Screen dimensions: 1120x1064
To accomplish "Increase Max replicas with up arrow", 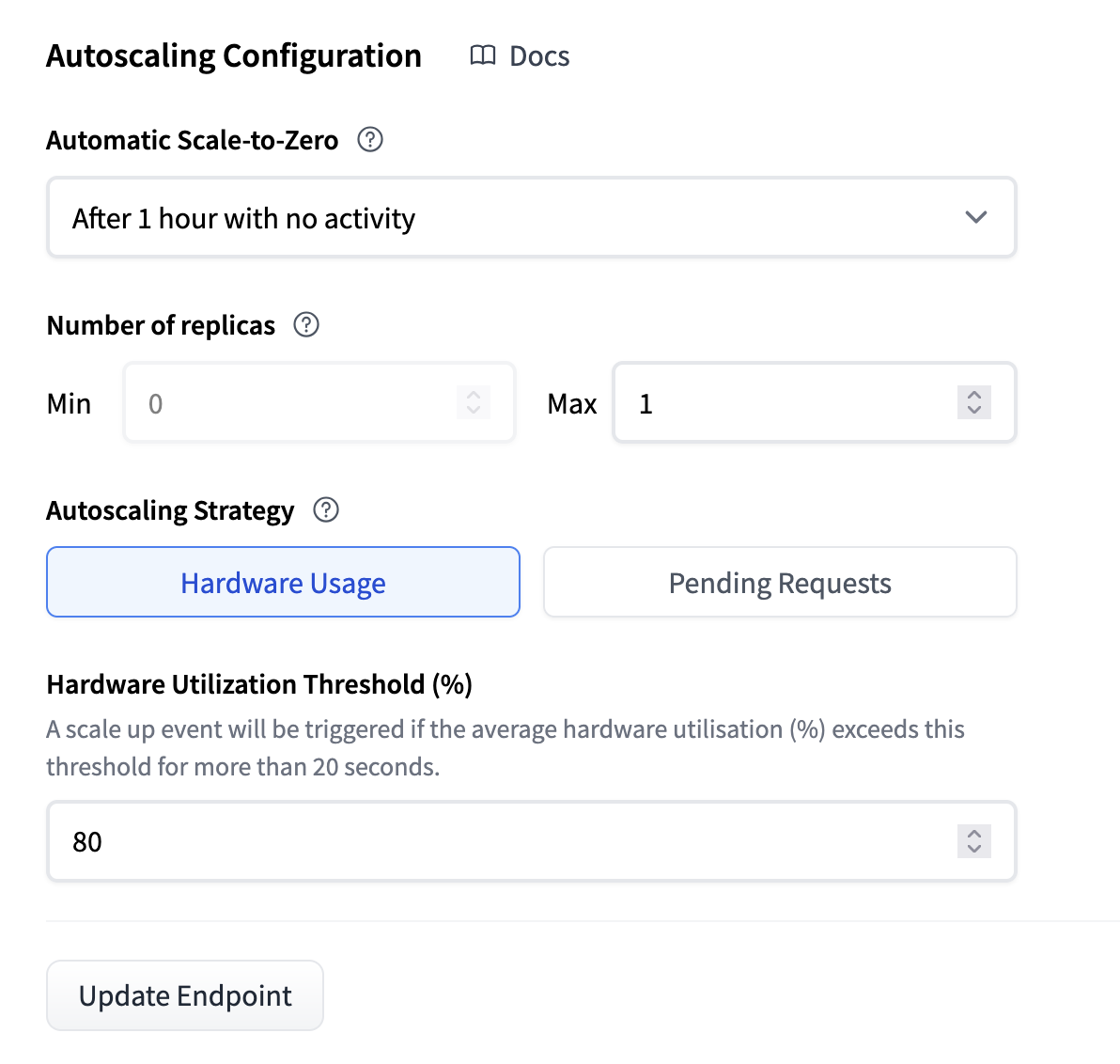I will pos(974,395).
